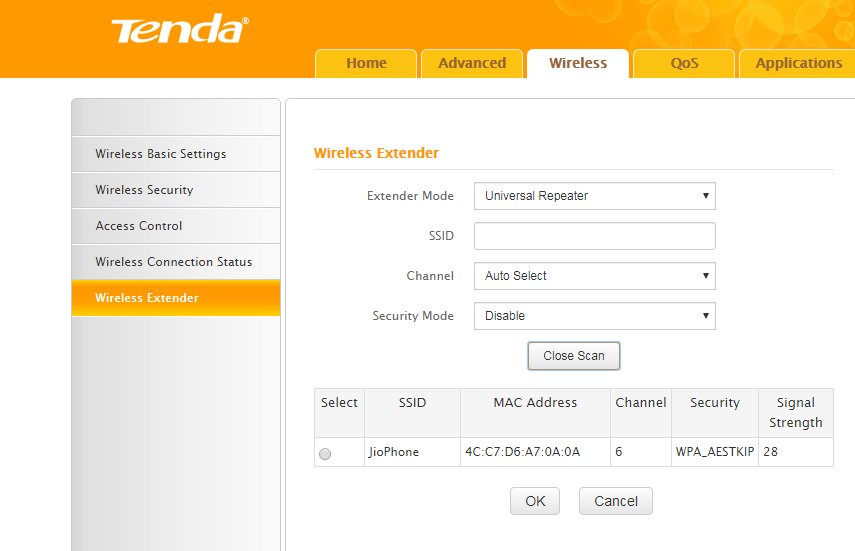Select Wireless Extender sidebar item
Viewport: 855px width, 551px height.
(176, 298)
